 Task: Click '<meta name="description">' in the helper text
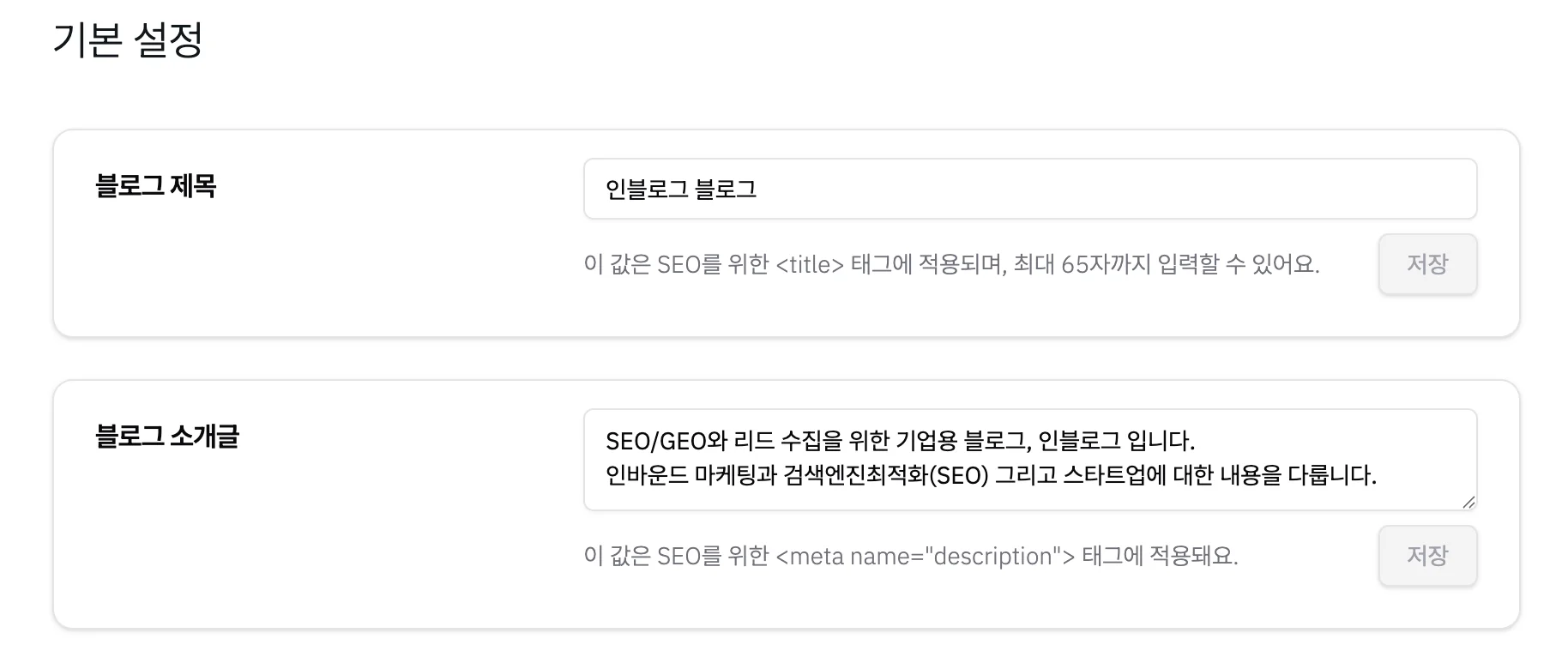[925, 556]
